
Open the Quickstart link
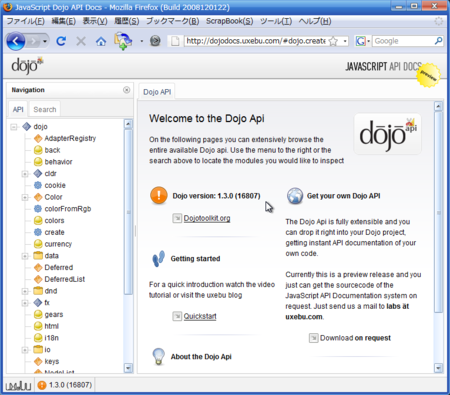(x=200, y=316)
